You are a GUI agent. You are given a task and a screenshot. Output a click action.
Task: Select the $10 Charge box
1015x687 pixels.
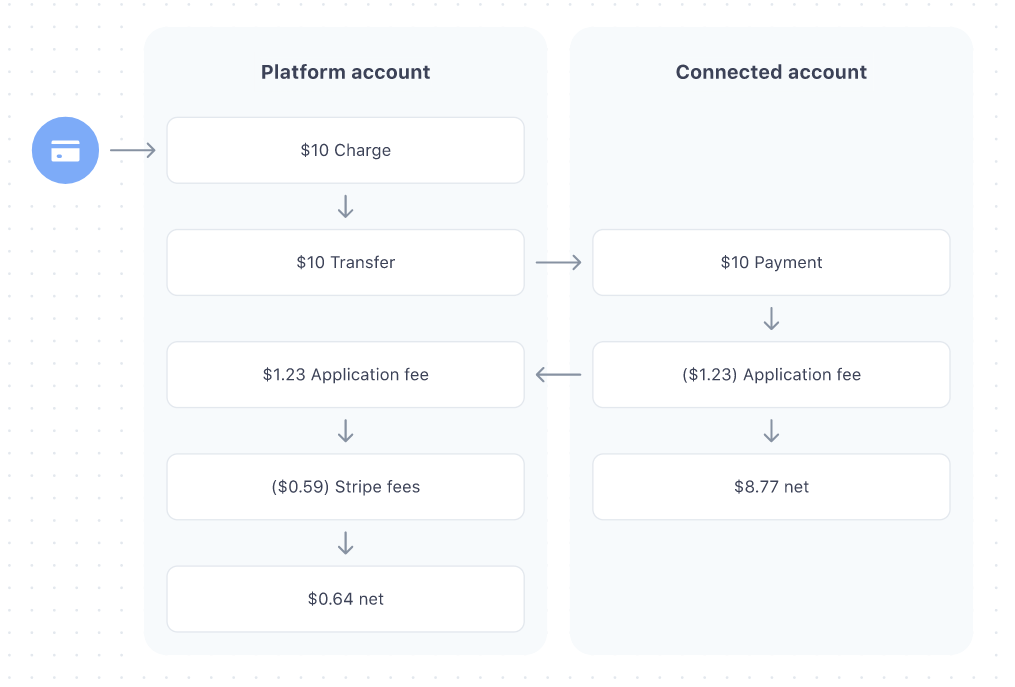point(346,150)
